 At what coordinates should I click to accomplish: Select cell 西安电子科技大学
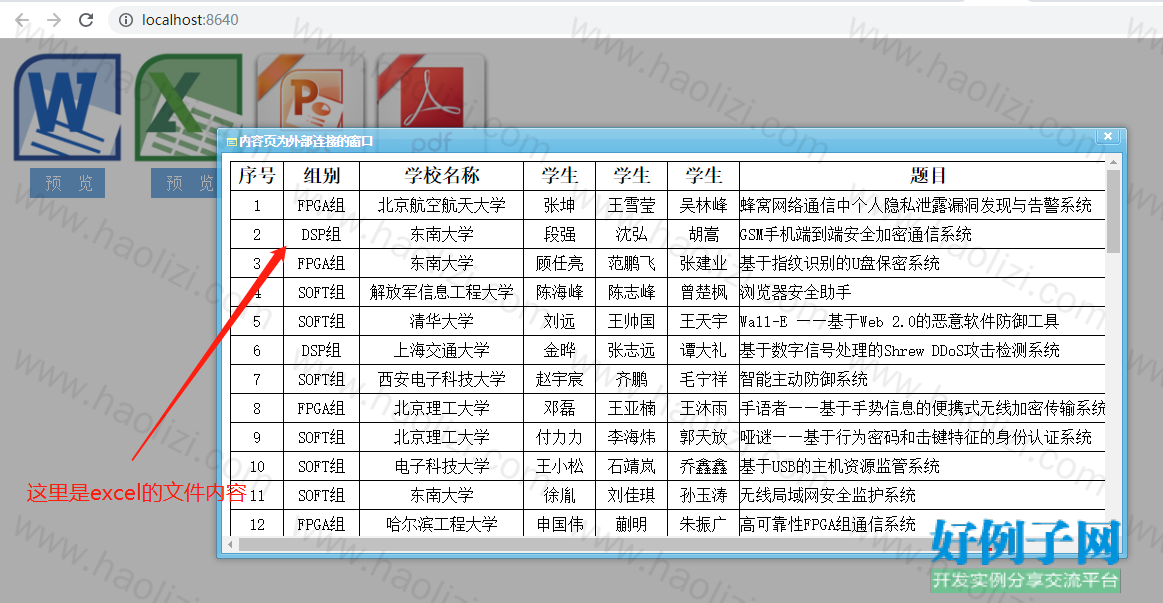tap(441, 379)
